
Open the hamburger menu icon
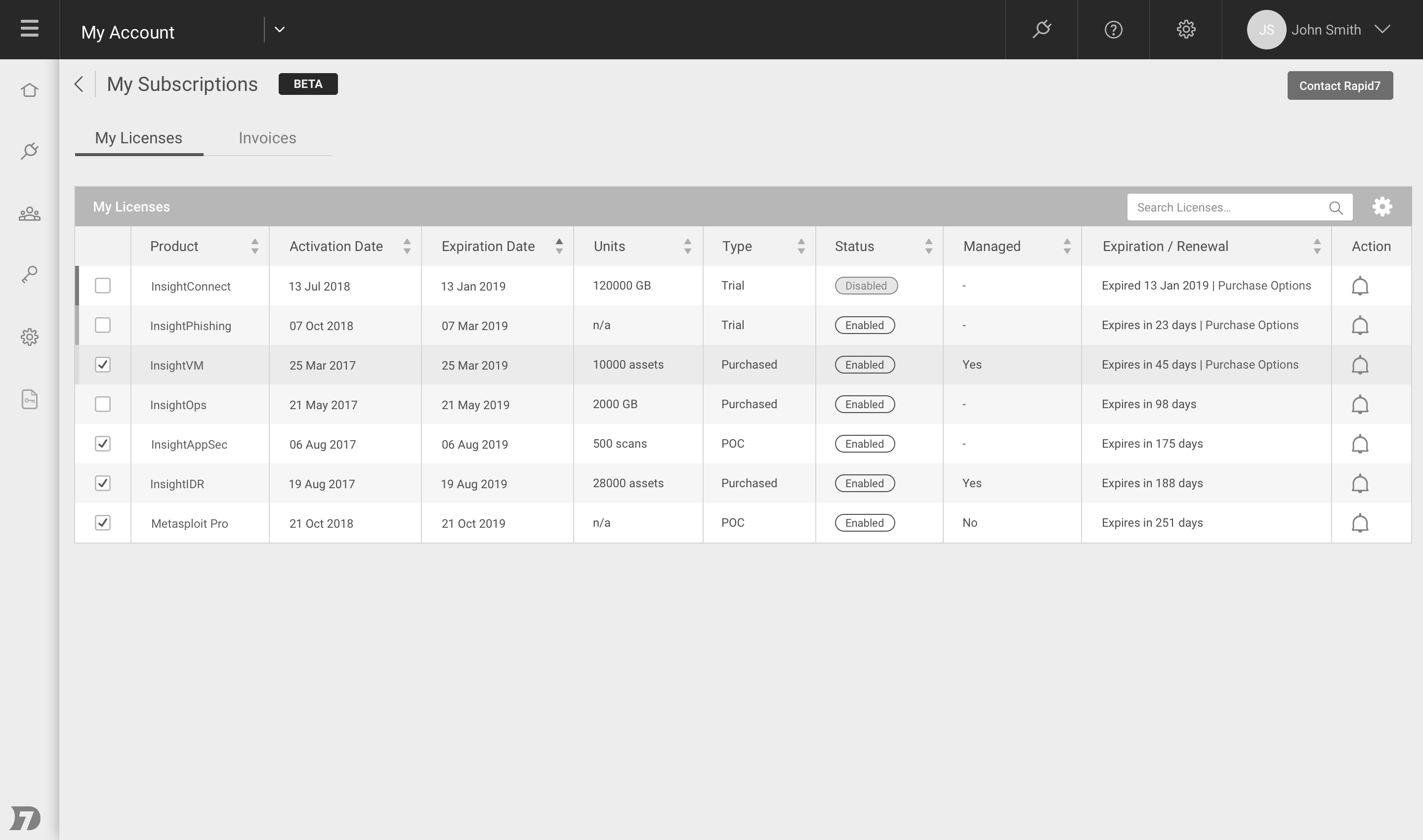[x=30, y=28]
